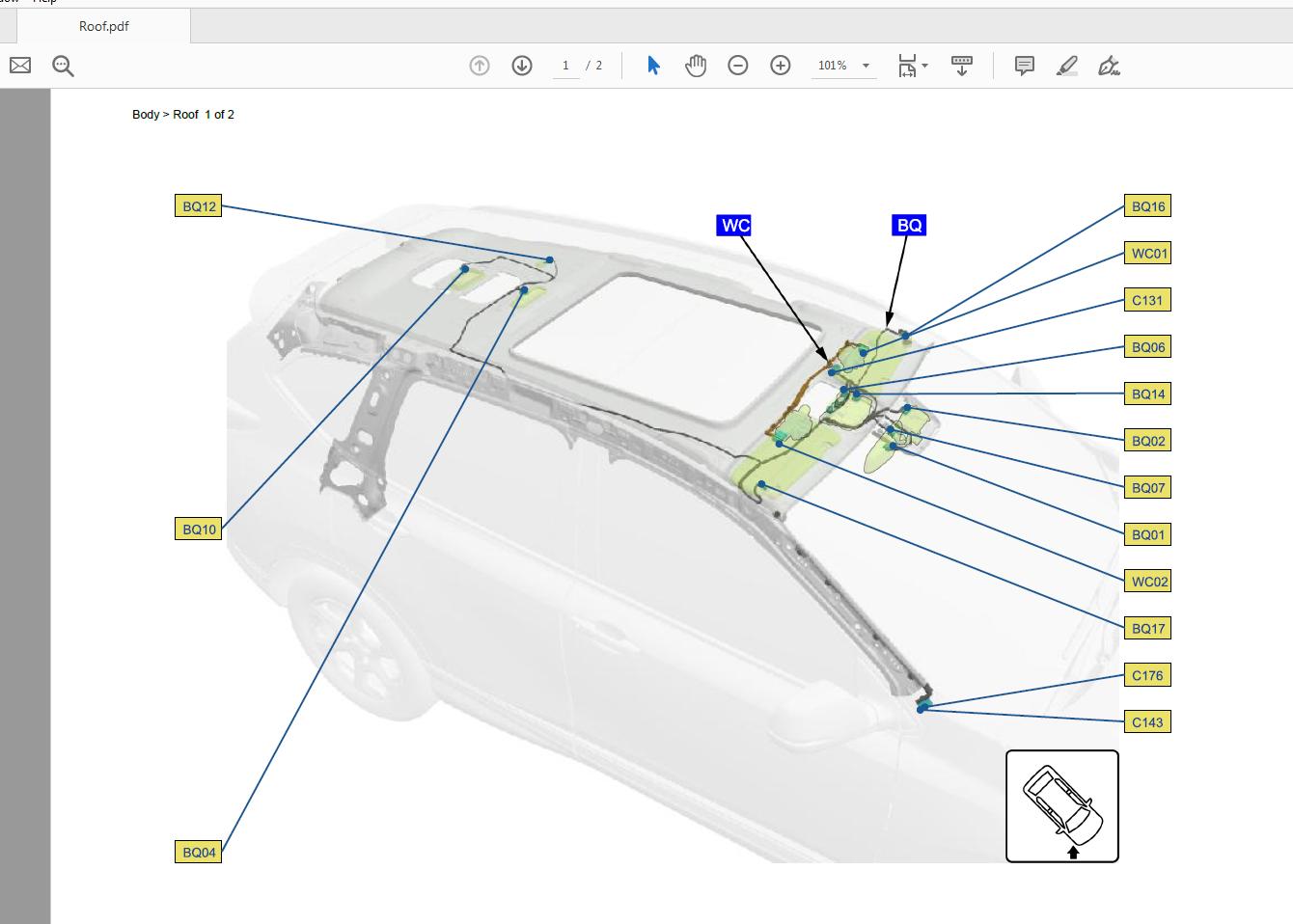Click the blue WC harness label

pos(735,226)
